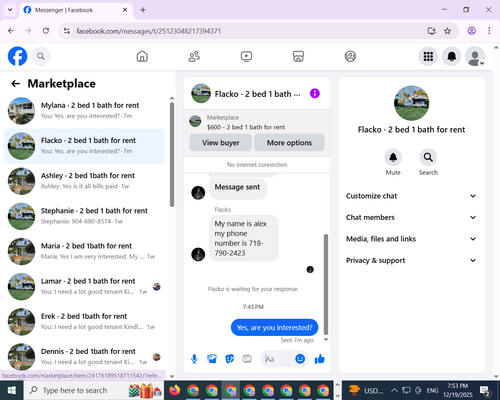
Task: Open the Notifications bell in header
Action: (451, 56)
